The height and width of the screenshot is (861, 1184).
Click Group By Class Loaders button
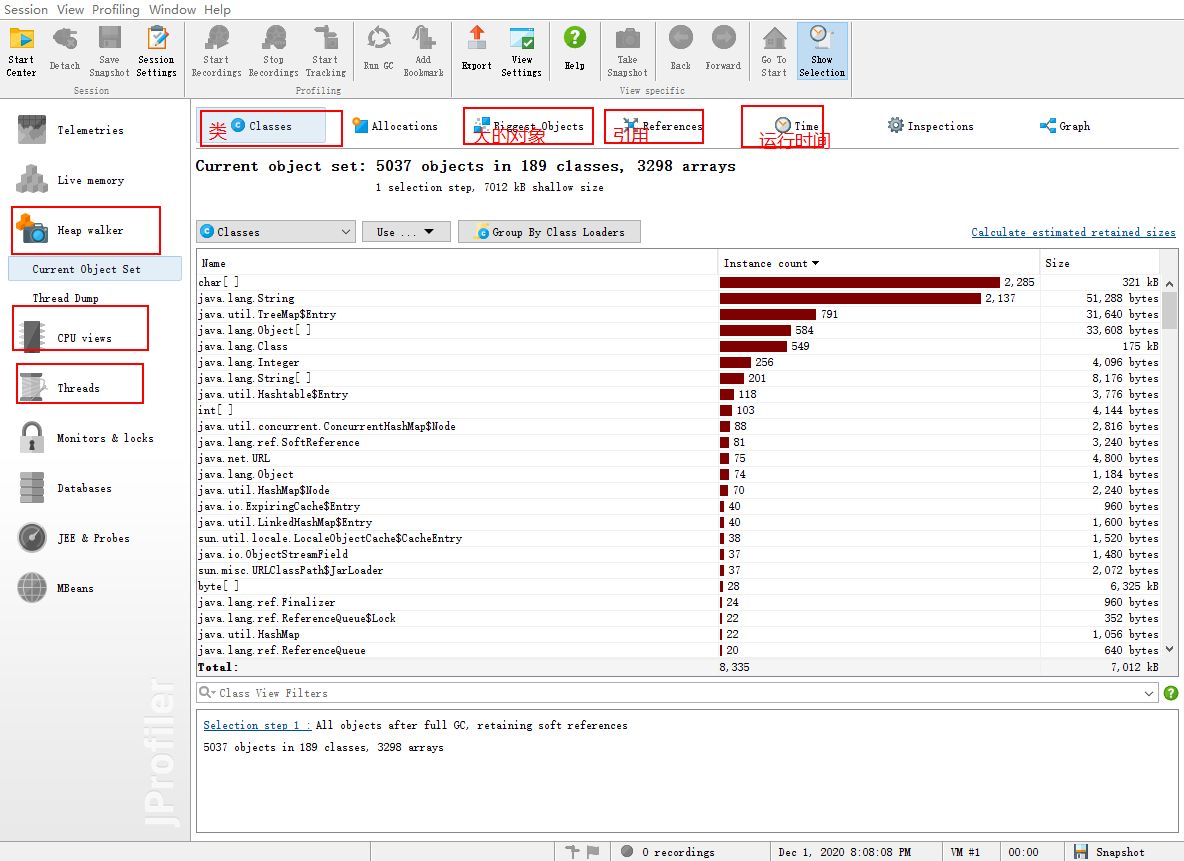click(549, 232)
